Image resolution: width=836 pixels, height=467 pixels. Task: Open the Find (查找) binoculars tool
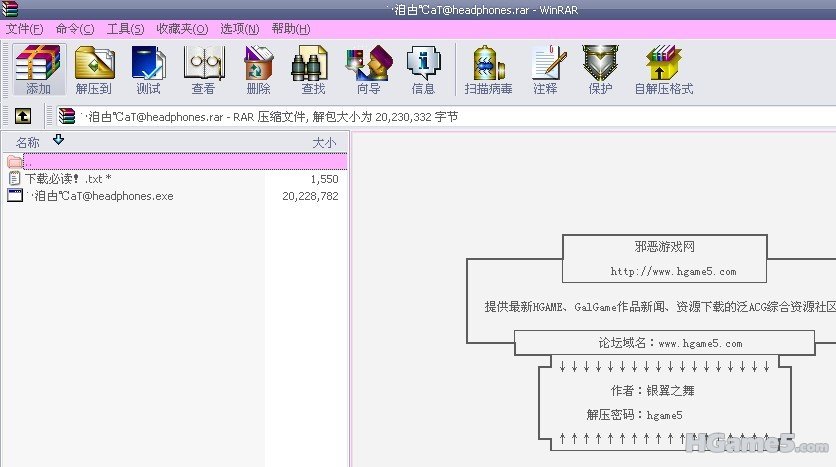click(x=313, y=70)
